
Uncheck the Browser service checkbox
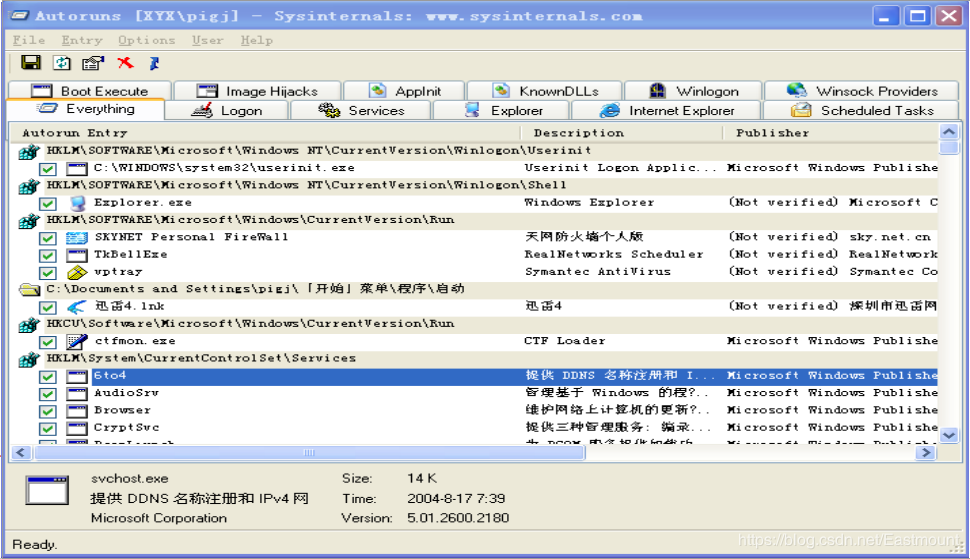pos(48,411)
